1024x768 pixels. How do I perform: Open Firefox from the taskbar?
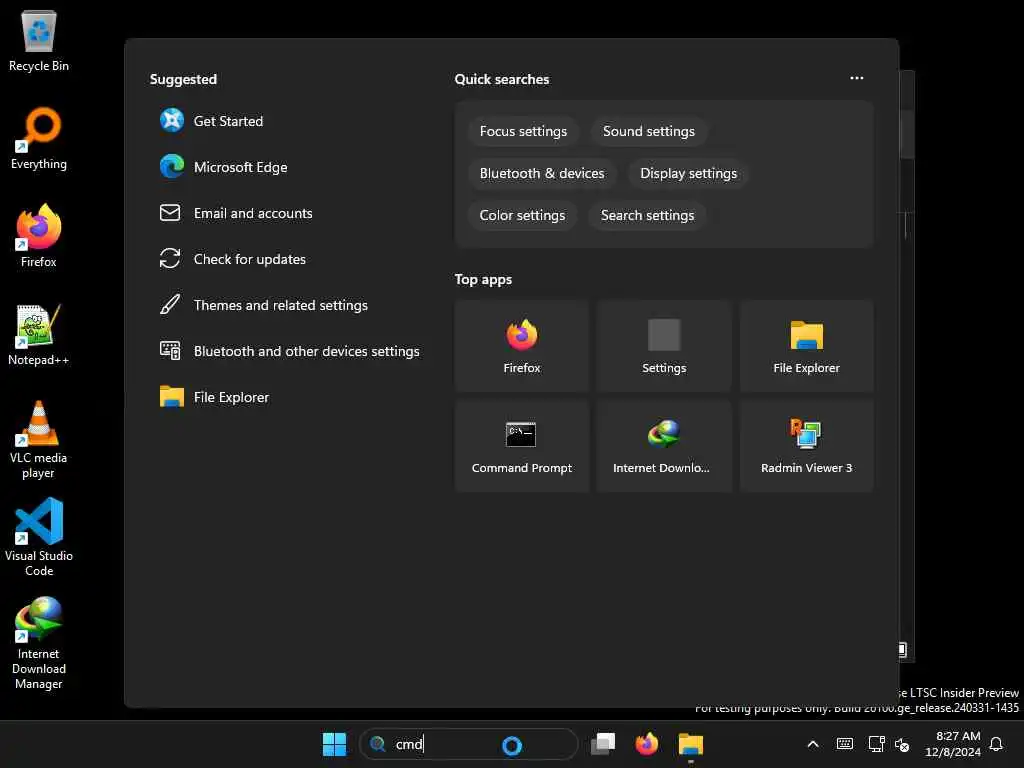tap(647, 744)
